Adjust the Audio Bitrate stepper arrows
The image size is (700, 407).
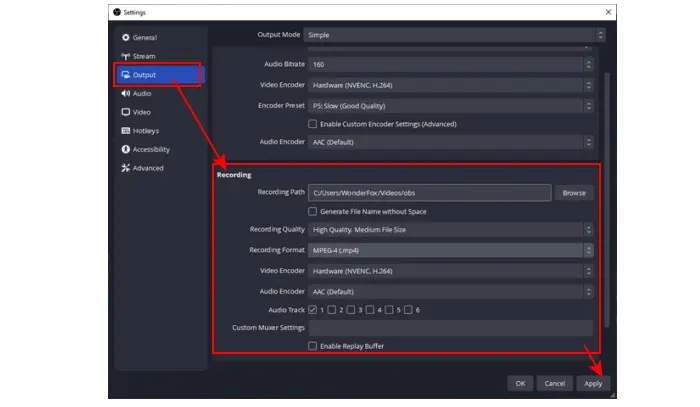pyautogui.click(x=587, y=64)
